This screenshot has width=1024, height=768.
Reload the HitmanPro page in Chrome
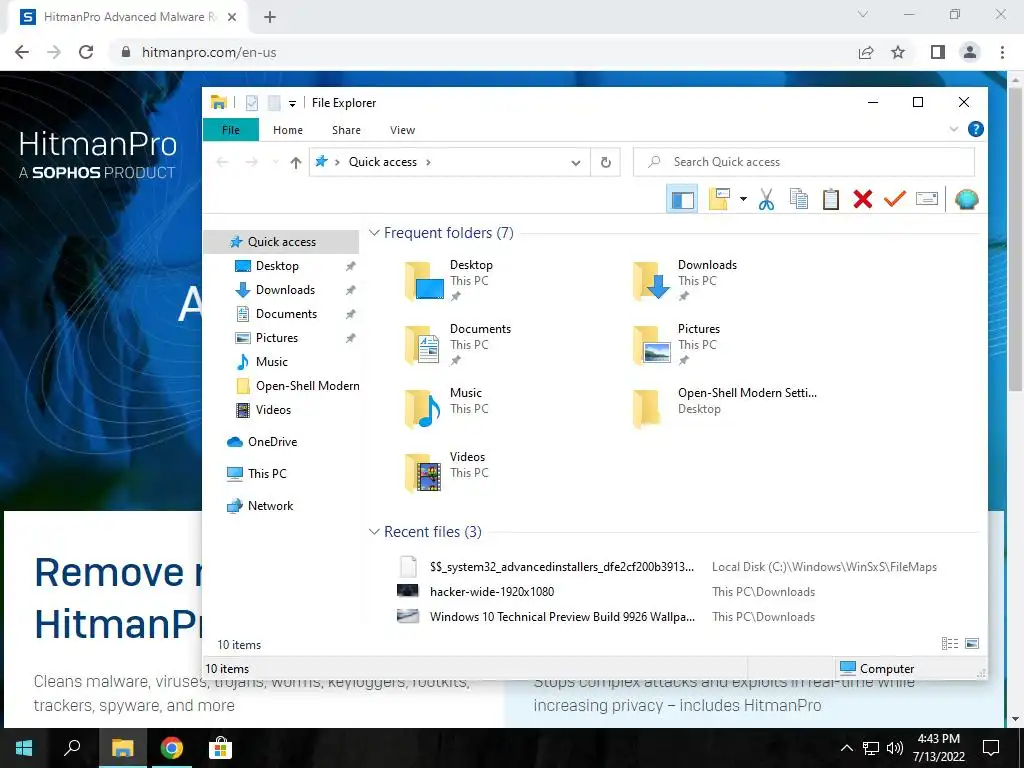pos(86,52)
